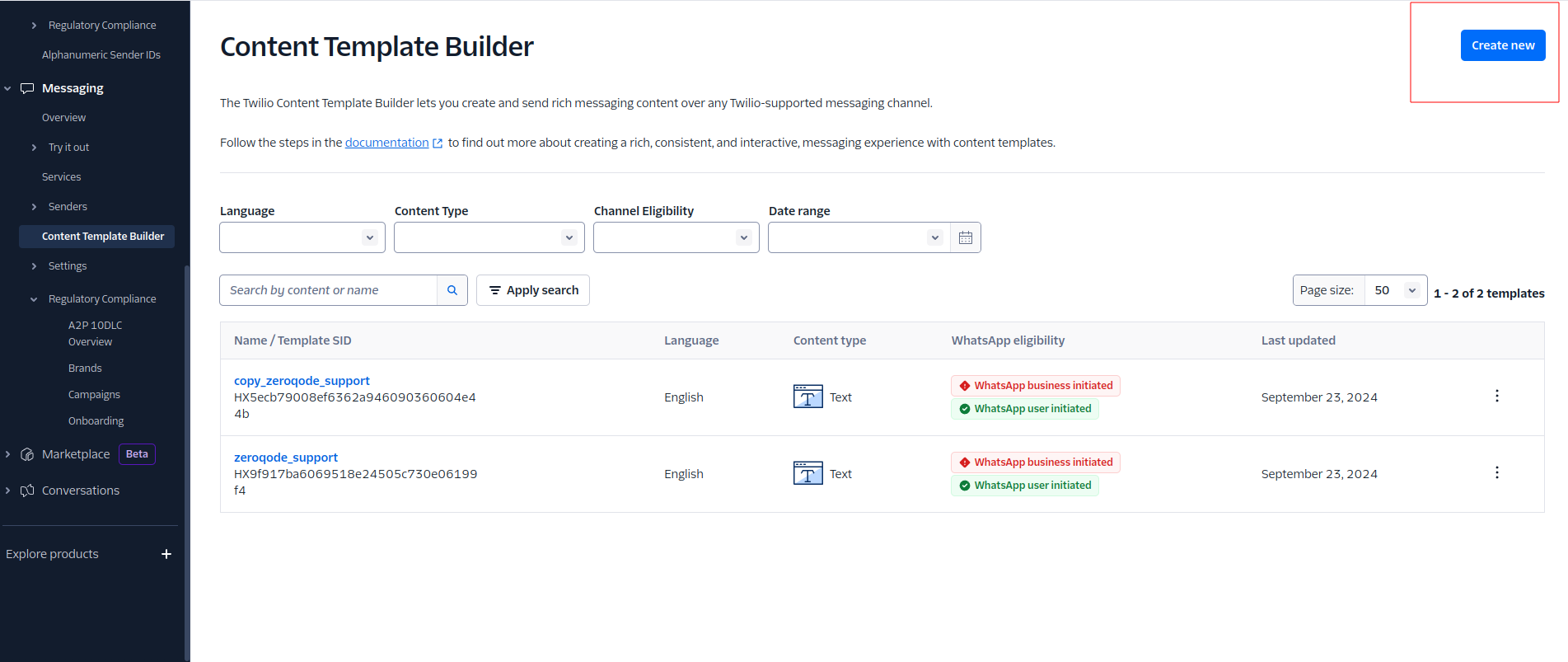The image size is (1568, 662).
Task: Click the sidebar vertical scrollbar
Action: (x=187, y=462)
